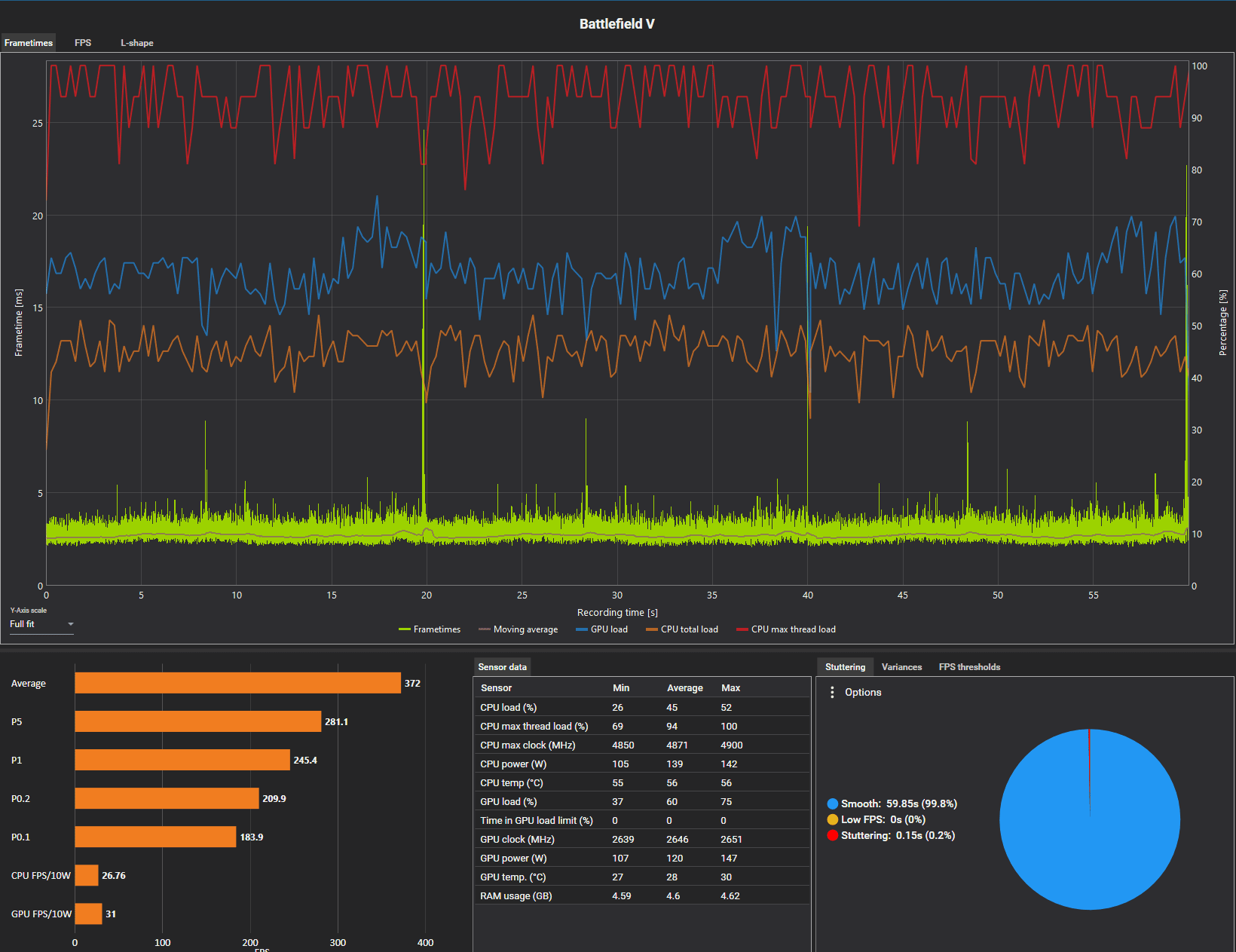Screen dimensions: 1236x952
Task: Click the 2646 GPU clock average value
Action: tap(677, 839)
